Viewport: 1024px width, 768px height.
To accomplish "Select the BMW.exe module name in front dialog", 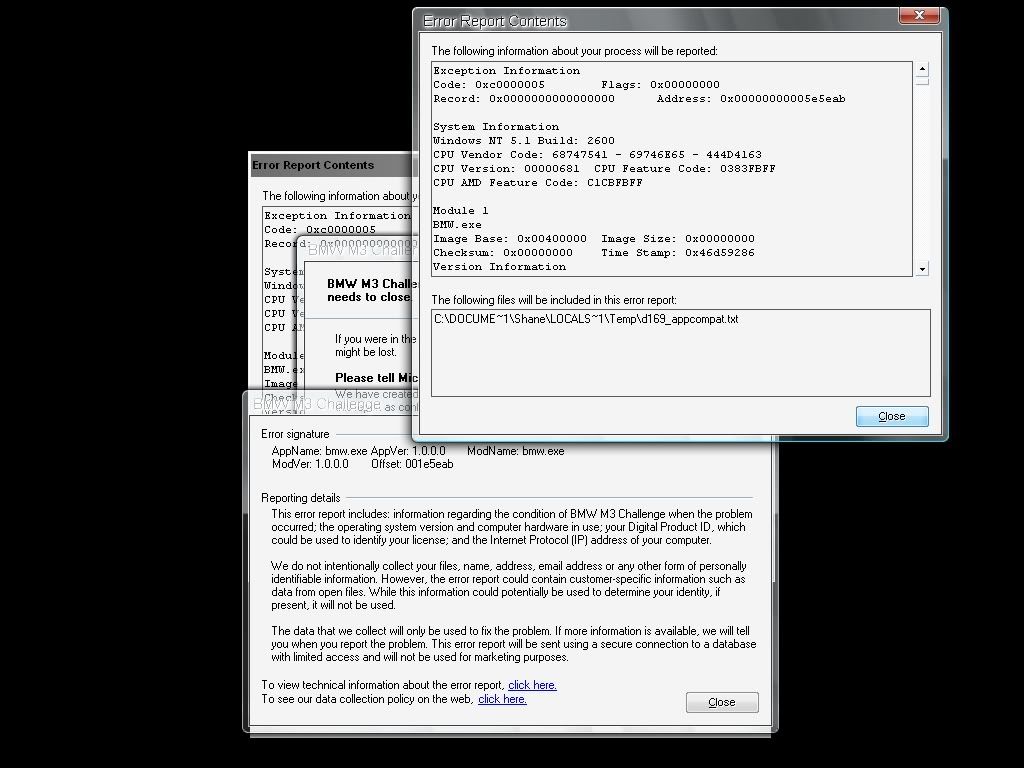I will pos(457,225).
